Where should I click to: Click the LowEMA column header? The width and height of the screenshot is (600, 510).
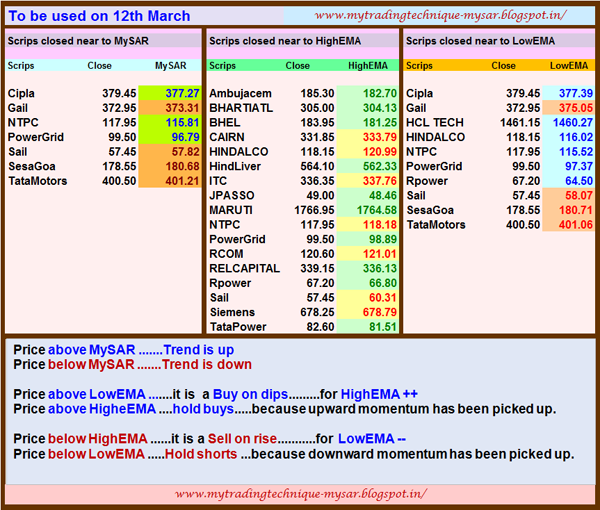point(569,66)
